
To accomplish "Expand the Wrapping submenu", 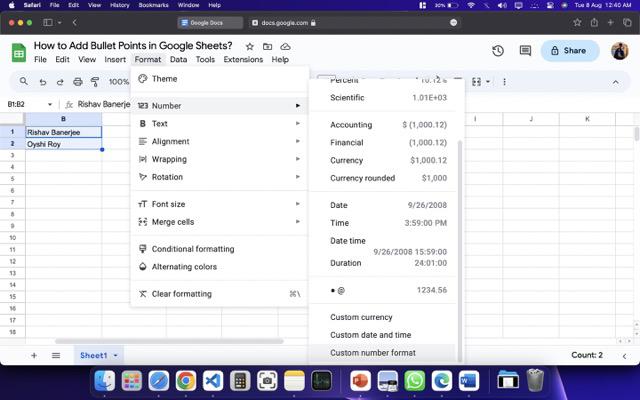I will (219, 159).
